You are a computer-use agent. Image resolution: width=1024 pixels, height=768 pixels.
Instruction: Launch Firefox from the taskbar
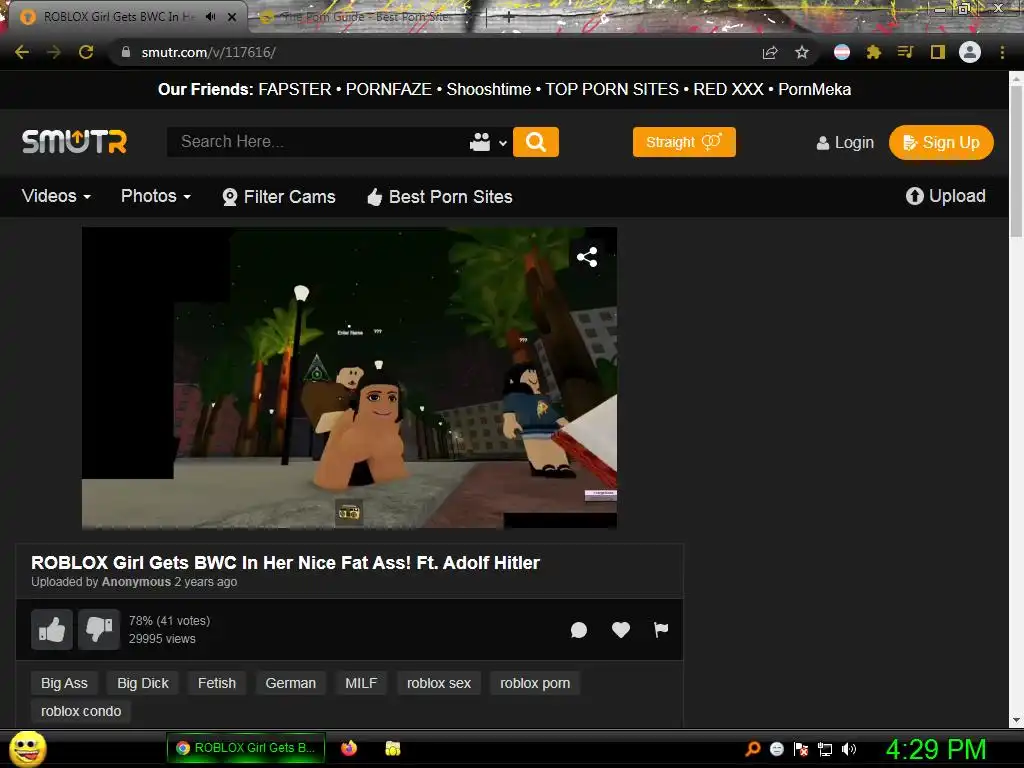tap(349, 748)
